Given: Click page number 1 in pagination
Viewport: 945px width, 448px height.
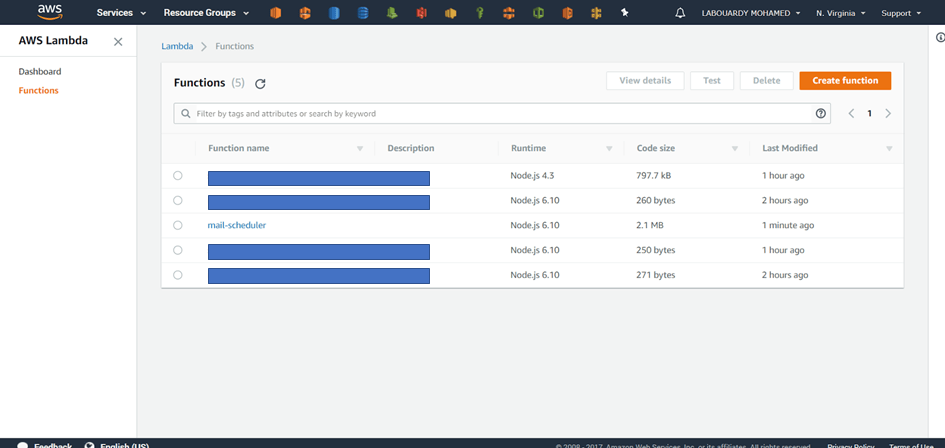Looking at the screenshot, I should [869, 113].
